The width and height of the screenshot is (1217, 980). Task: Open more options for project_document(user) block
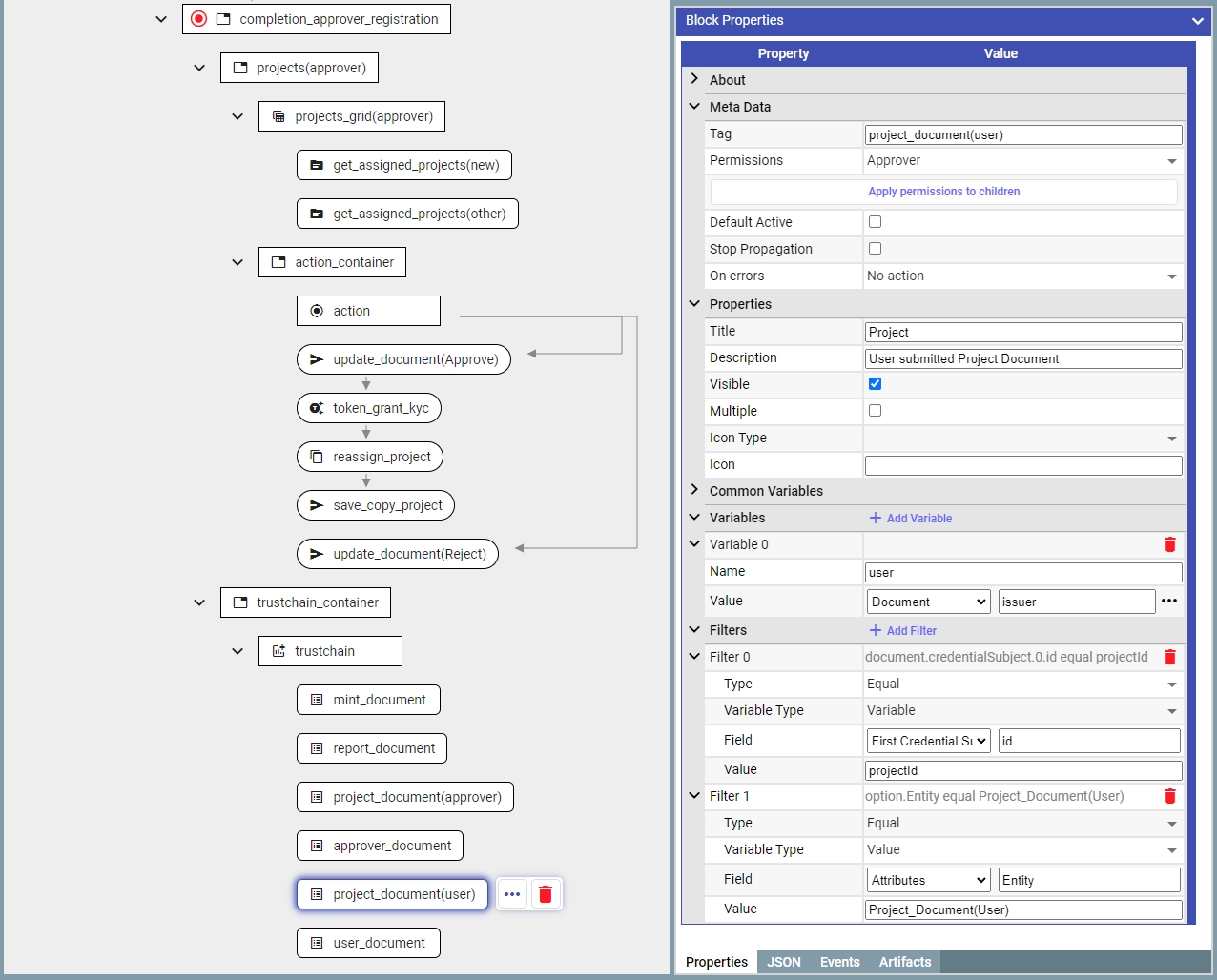point(512,894)
